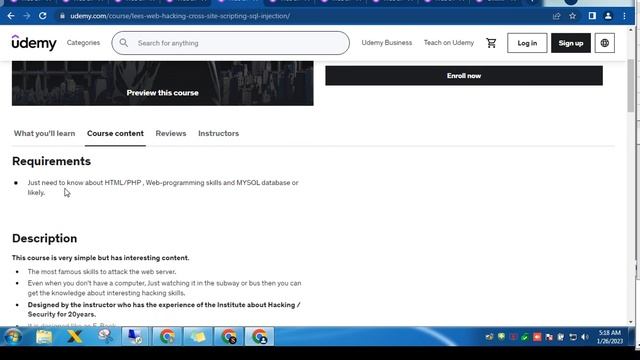Play the Preview this course video
The width and height of the screenshot is (640, 360).
pos(162,84)
